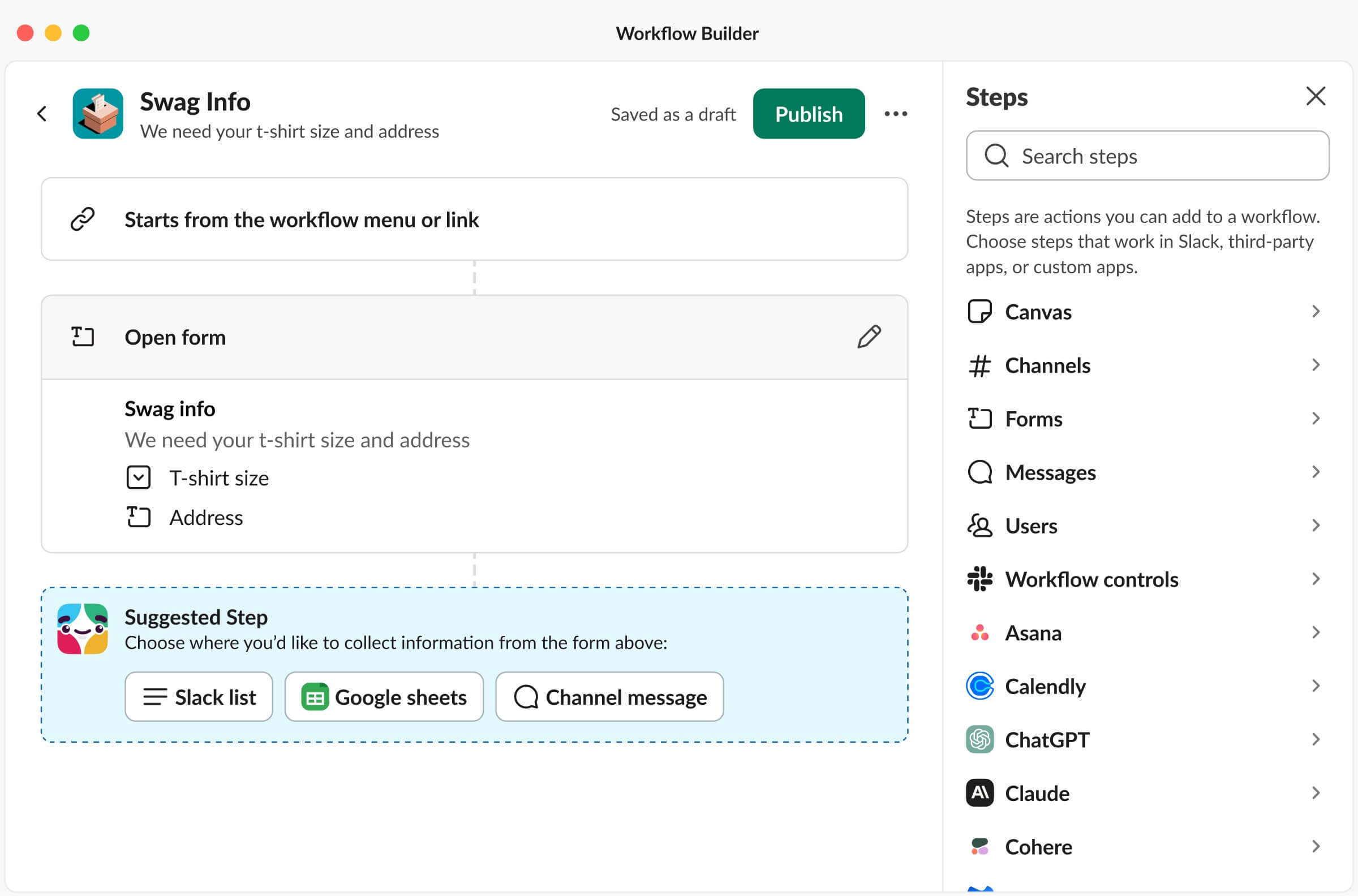Click the Asana logo icon
This screenshot has width=1358, height=896.
coord(979,632)
